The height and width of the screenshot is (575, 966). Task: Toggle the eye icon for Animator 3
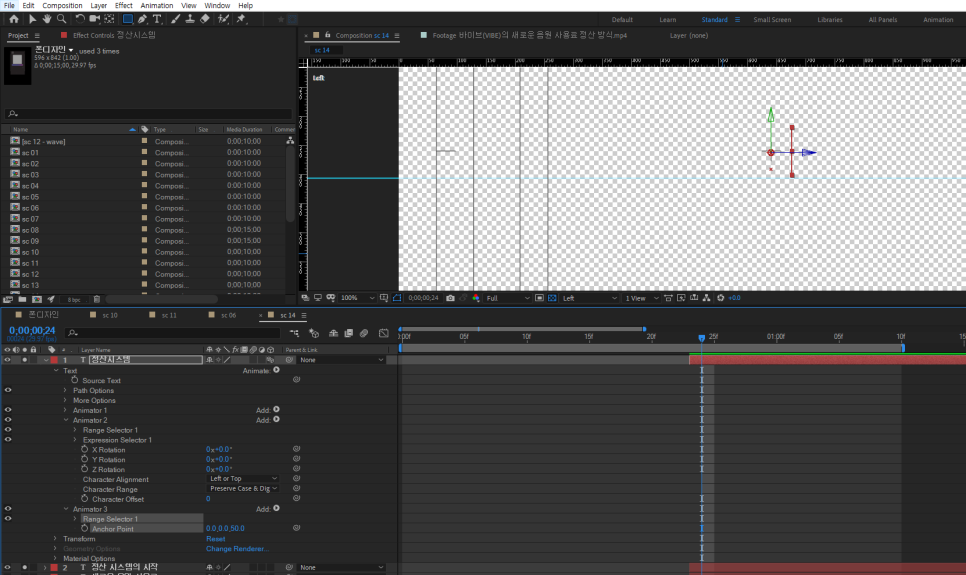tap(8, 509)
